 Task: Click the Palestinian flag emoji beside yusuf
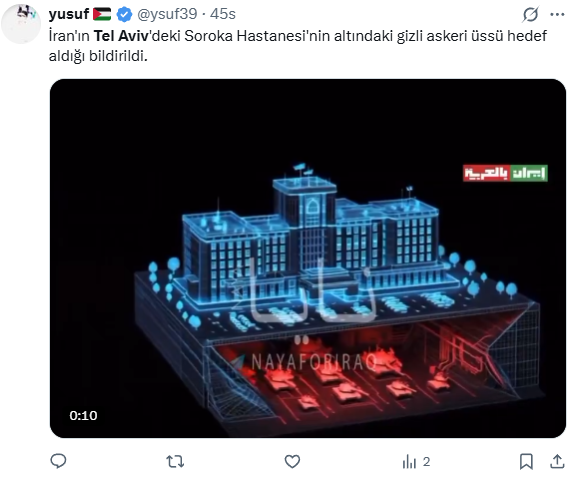[102, 14]
